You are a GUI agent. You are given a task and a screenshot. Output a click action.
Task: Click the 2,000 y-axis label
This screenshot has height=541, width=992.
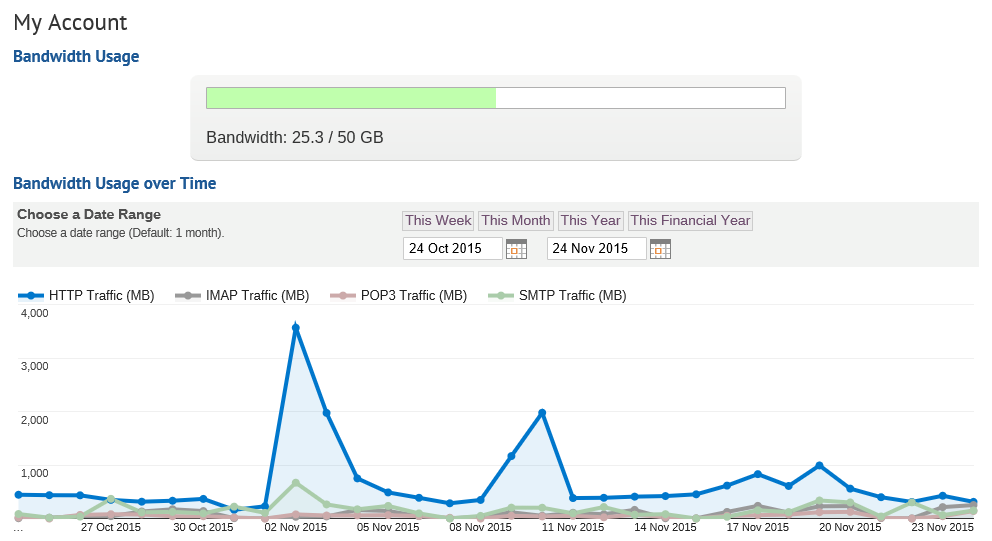tap(34, 420)
